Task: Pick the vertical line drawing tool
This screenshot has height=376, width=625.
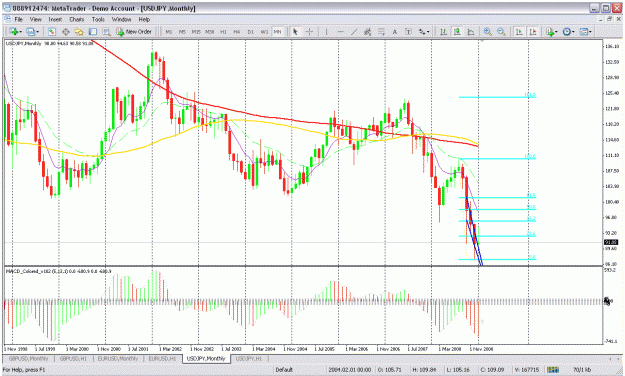Action: click(x=326, y=31)
